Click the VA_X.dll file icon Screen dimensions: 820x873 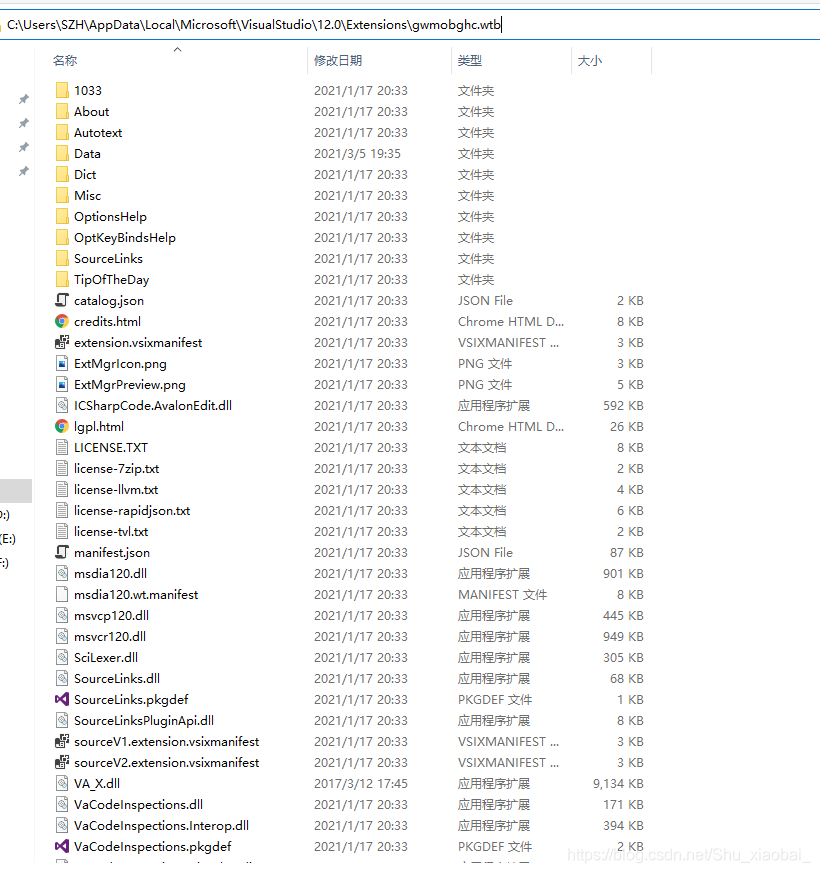[62, 783]
